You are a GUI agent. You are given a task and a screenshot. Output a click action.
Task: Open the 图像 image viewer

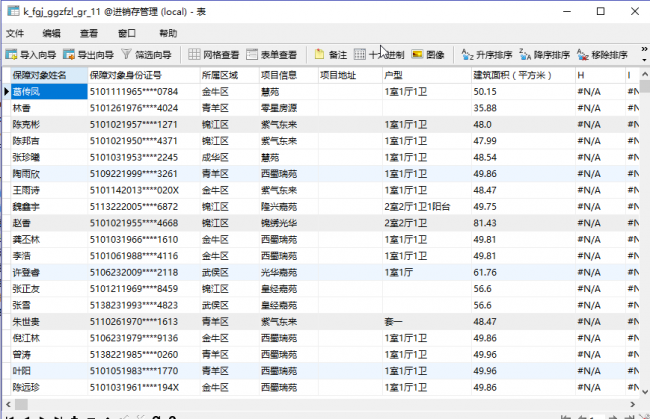coord(428,54)
